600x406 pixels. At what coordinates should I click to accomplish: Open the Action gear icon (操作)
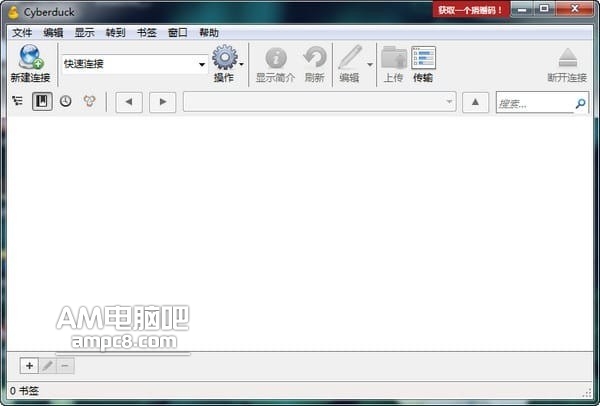coord(225,57)
